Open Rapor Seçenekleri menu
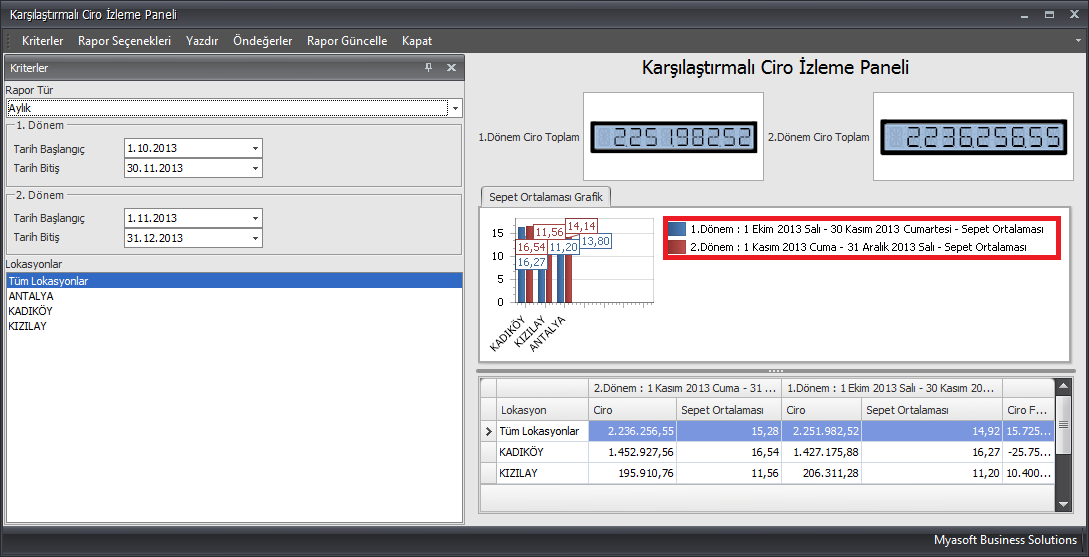1089x557 pixels. (124, 41)
